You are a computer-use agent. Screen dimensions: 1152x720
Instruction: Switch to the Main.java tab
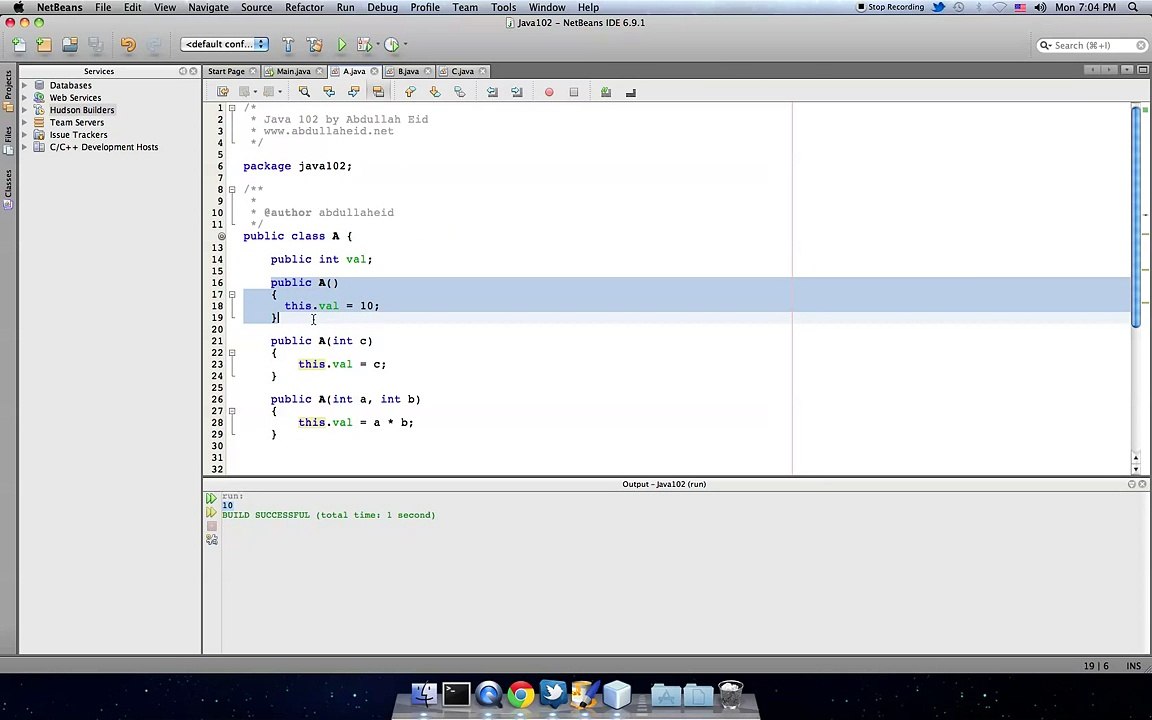pos(293,71)
